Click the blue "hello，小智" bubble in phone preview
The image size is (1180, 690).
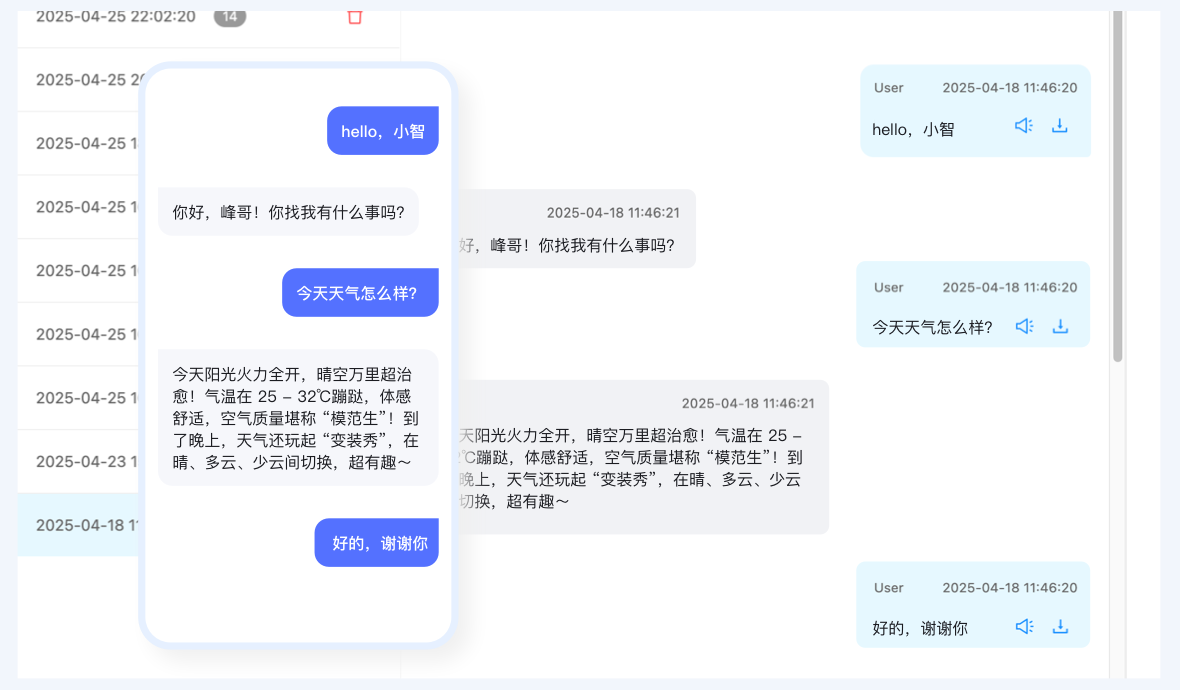pos(382,131)
